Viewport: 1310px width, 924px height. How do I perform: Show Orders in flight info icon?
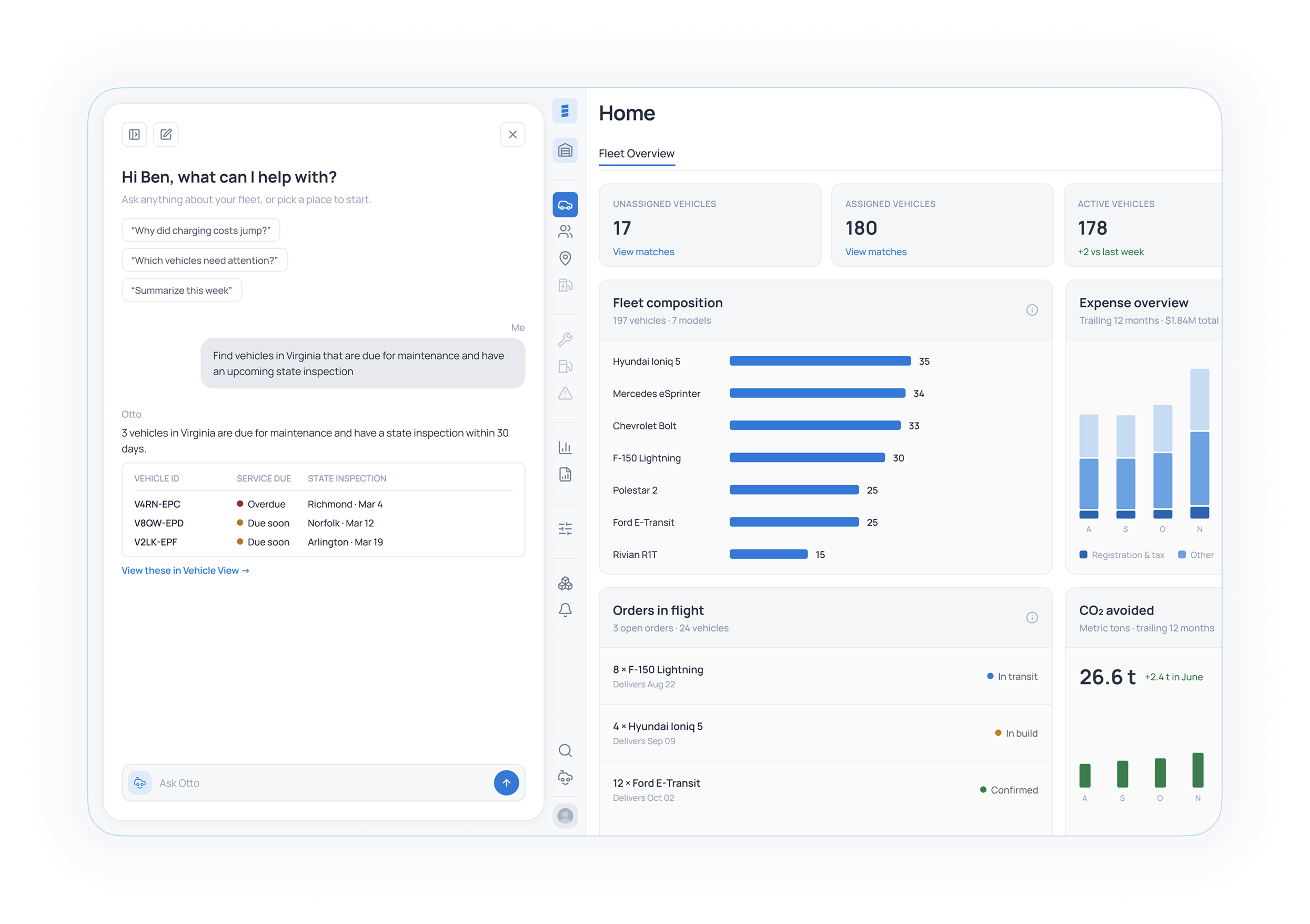[x=1032, y=618]
